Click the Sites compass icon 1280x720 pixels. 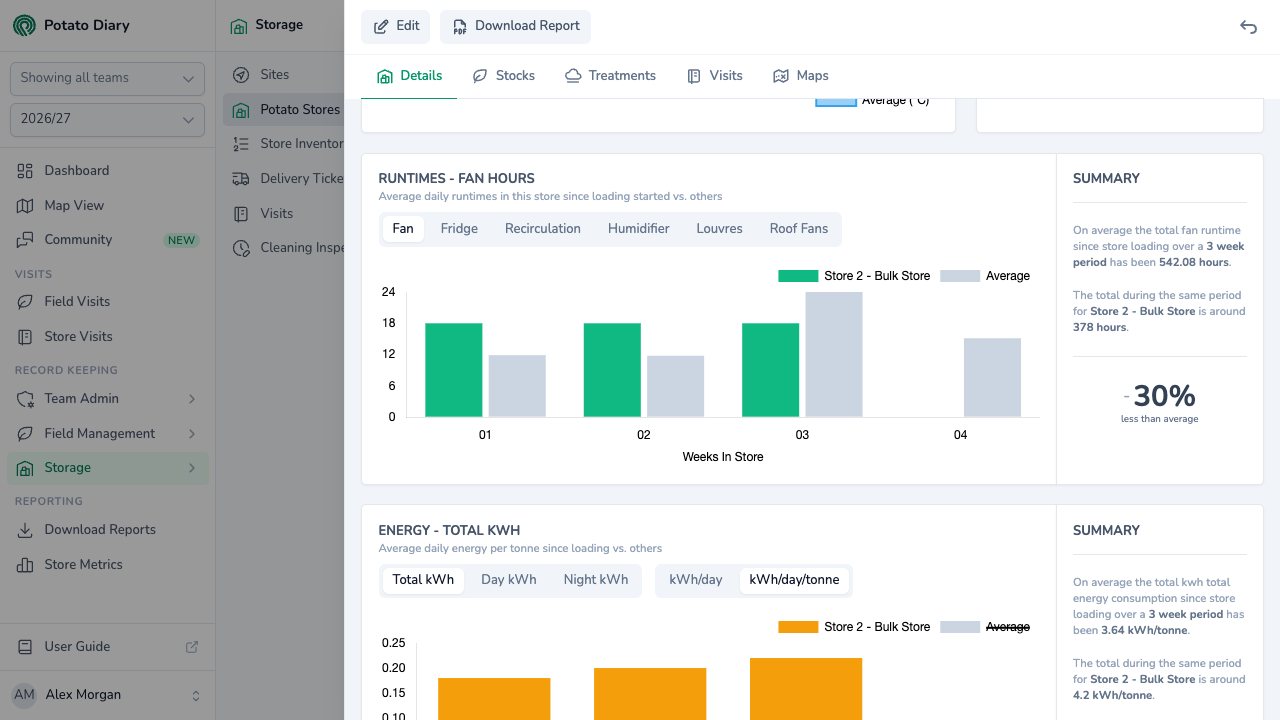[241, 75]
